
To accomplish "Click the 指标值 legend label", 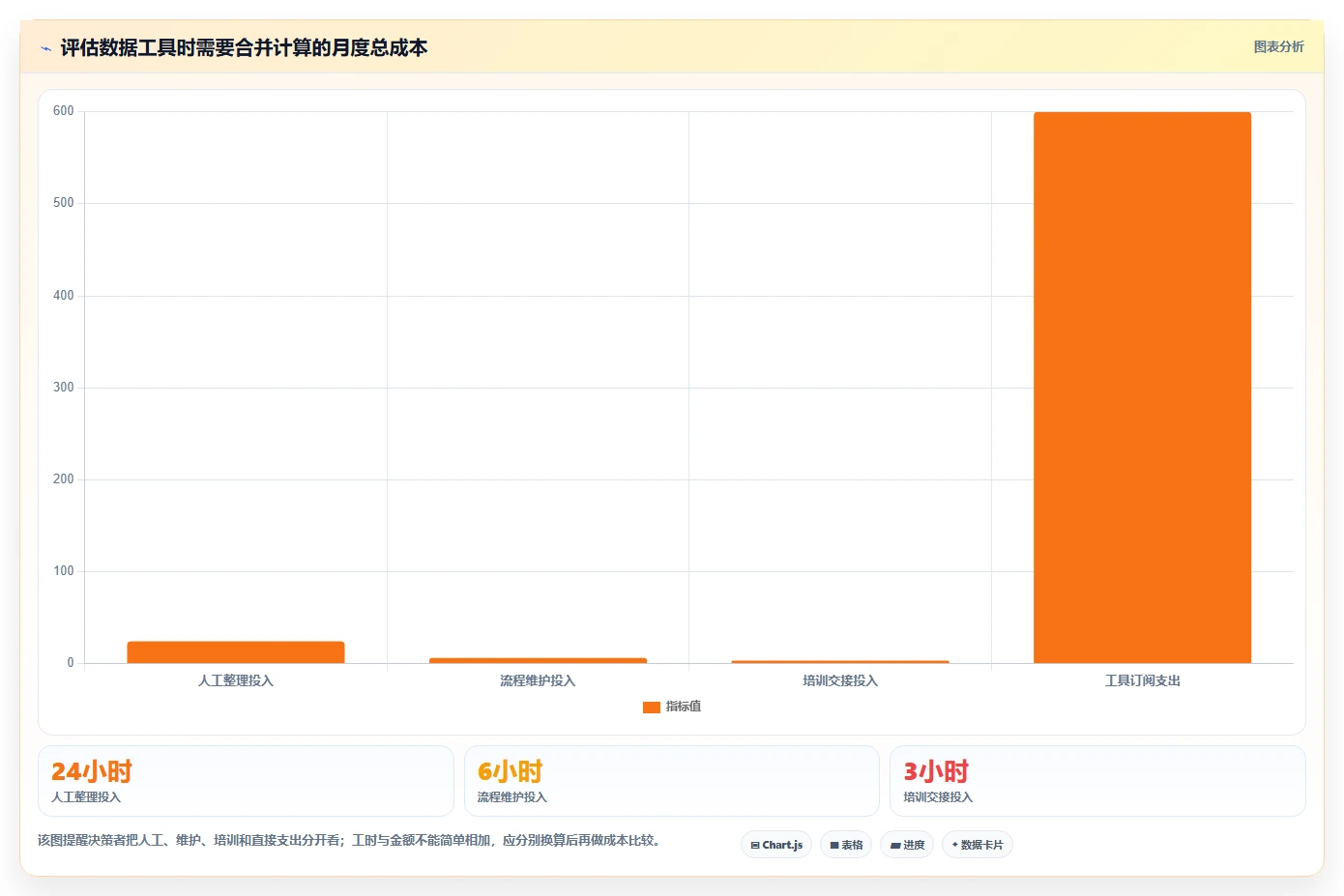I will point(684,707).
